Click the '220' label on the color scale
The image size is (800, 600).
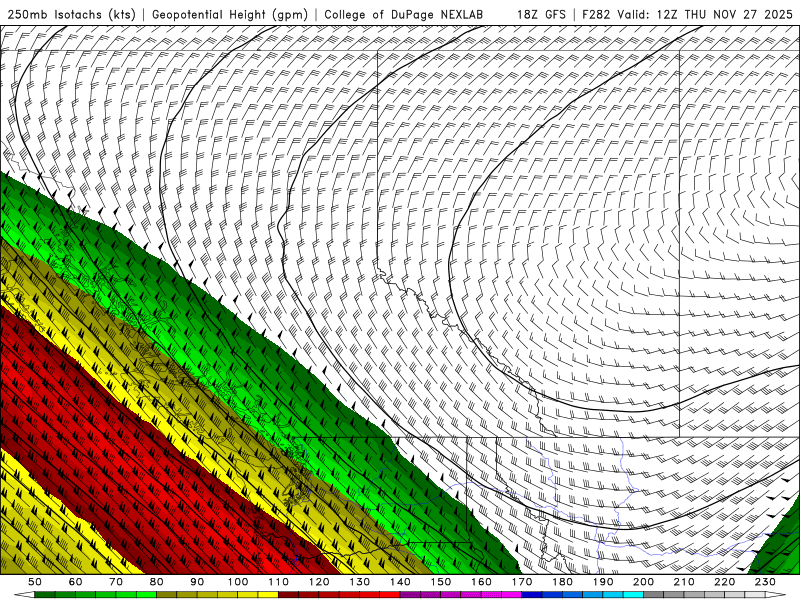click(x=724, y=582)
